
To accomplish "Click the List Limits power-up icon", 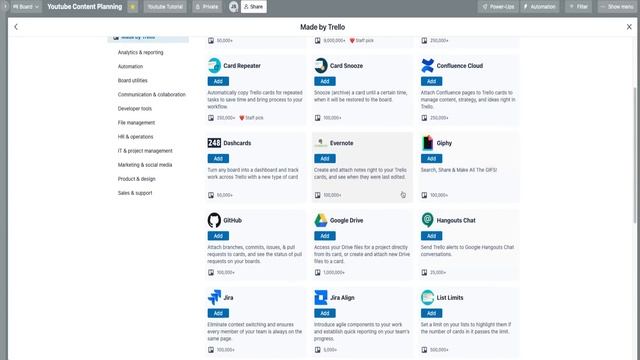I will (427, 298).
